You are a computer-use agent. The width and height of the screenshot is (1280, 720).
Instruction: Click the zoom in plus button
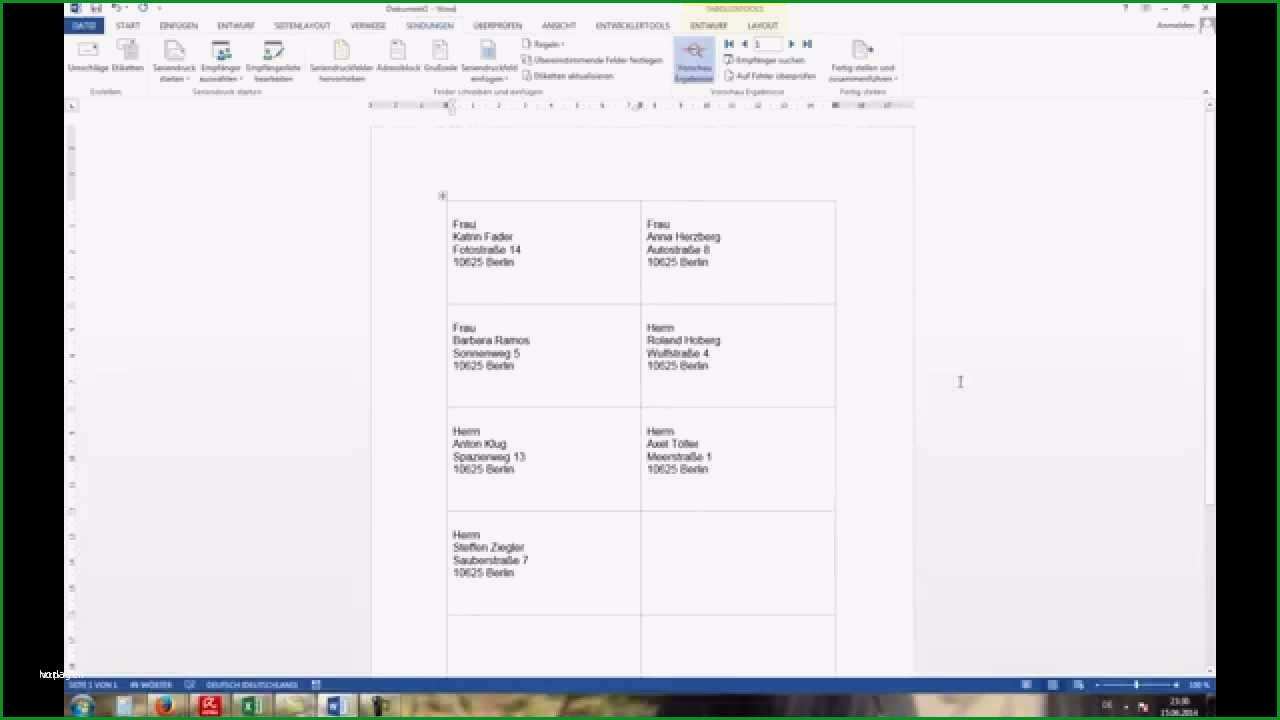click(x=1175, y=685)
